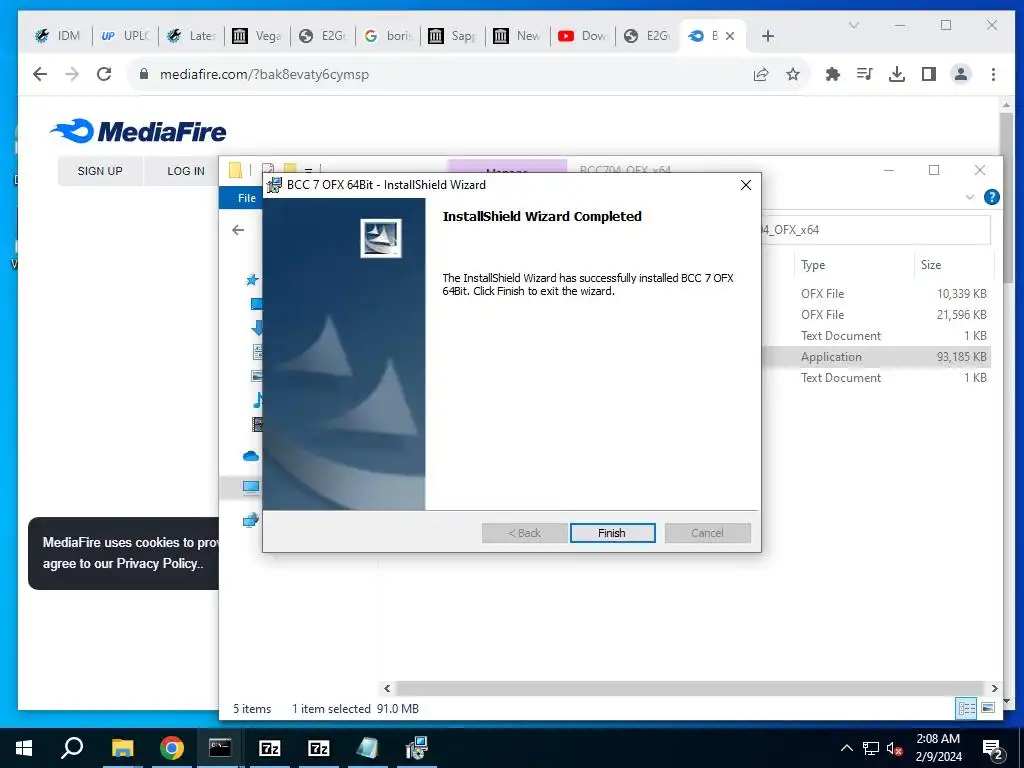Click Explorer horizontal scrollbar left arrow
1024x768 pixels.
coord(387,688)
